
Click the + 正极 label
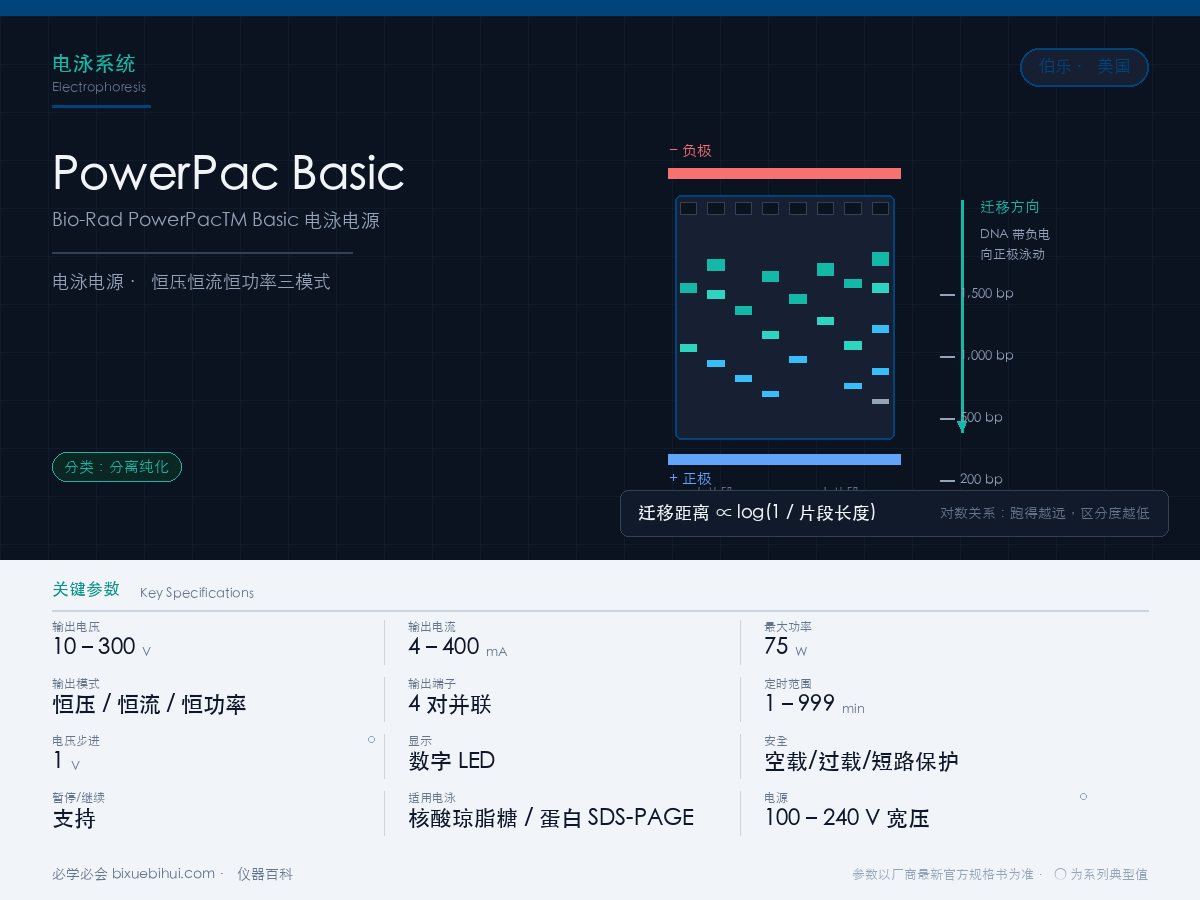pyautogui.click(x=690, y=479)
